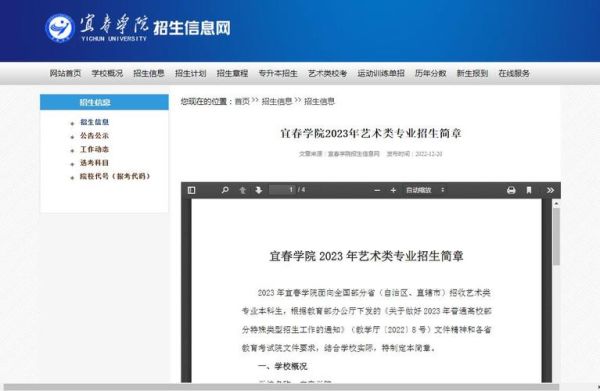Viewport: 600px width, 391px height.
Task: Select 艺术类校考 in navigation bar
Action: pos(328,73)
